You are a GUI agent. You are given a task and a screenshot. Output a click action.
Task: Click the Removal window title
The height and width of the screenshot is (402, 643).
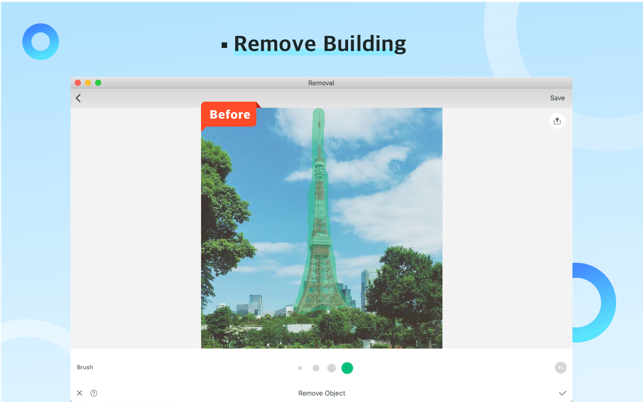[321, 83]
